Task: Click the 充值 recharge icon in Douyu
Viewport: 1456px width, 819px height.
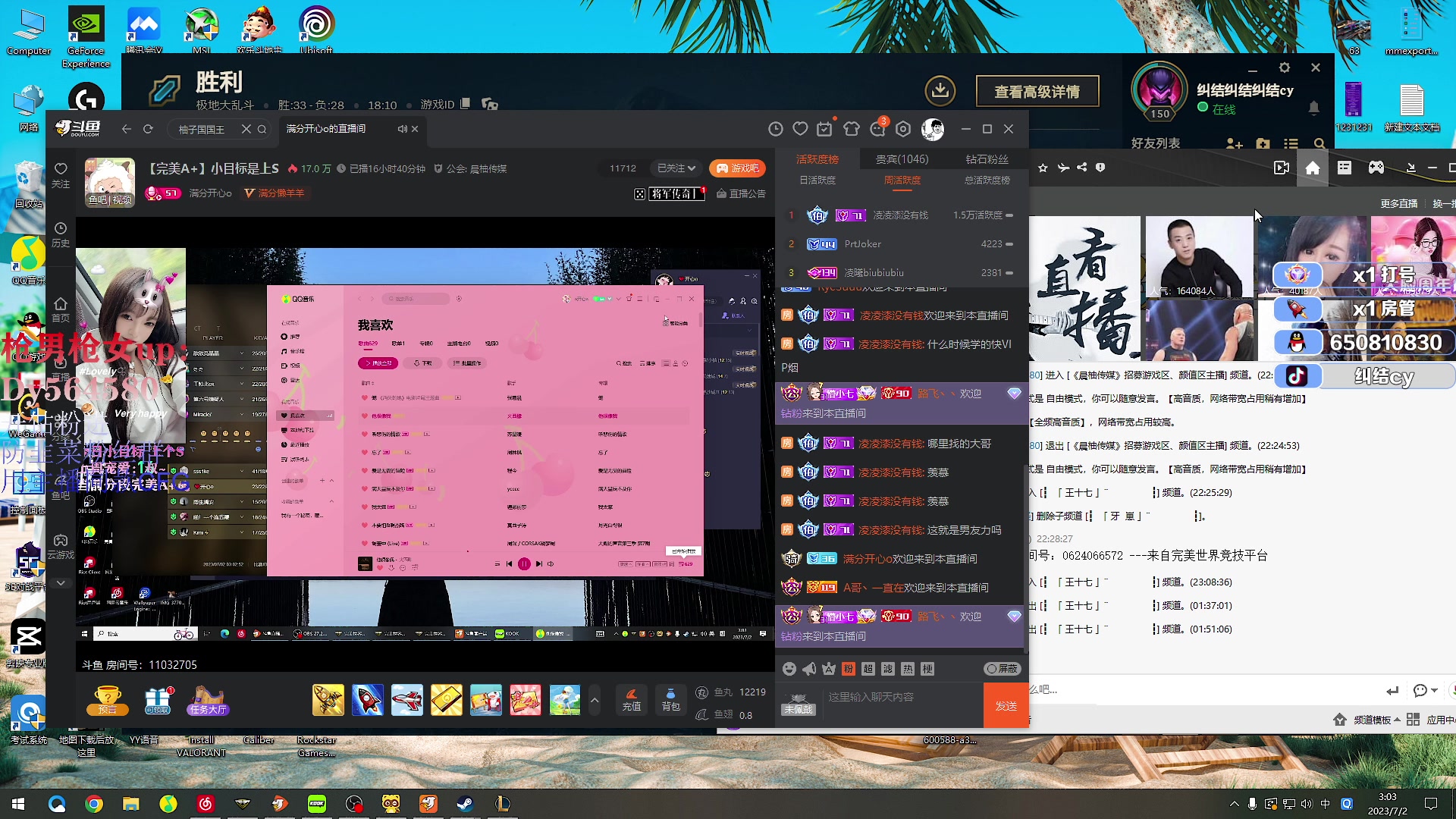Action: 630,700
